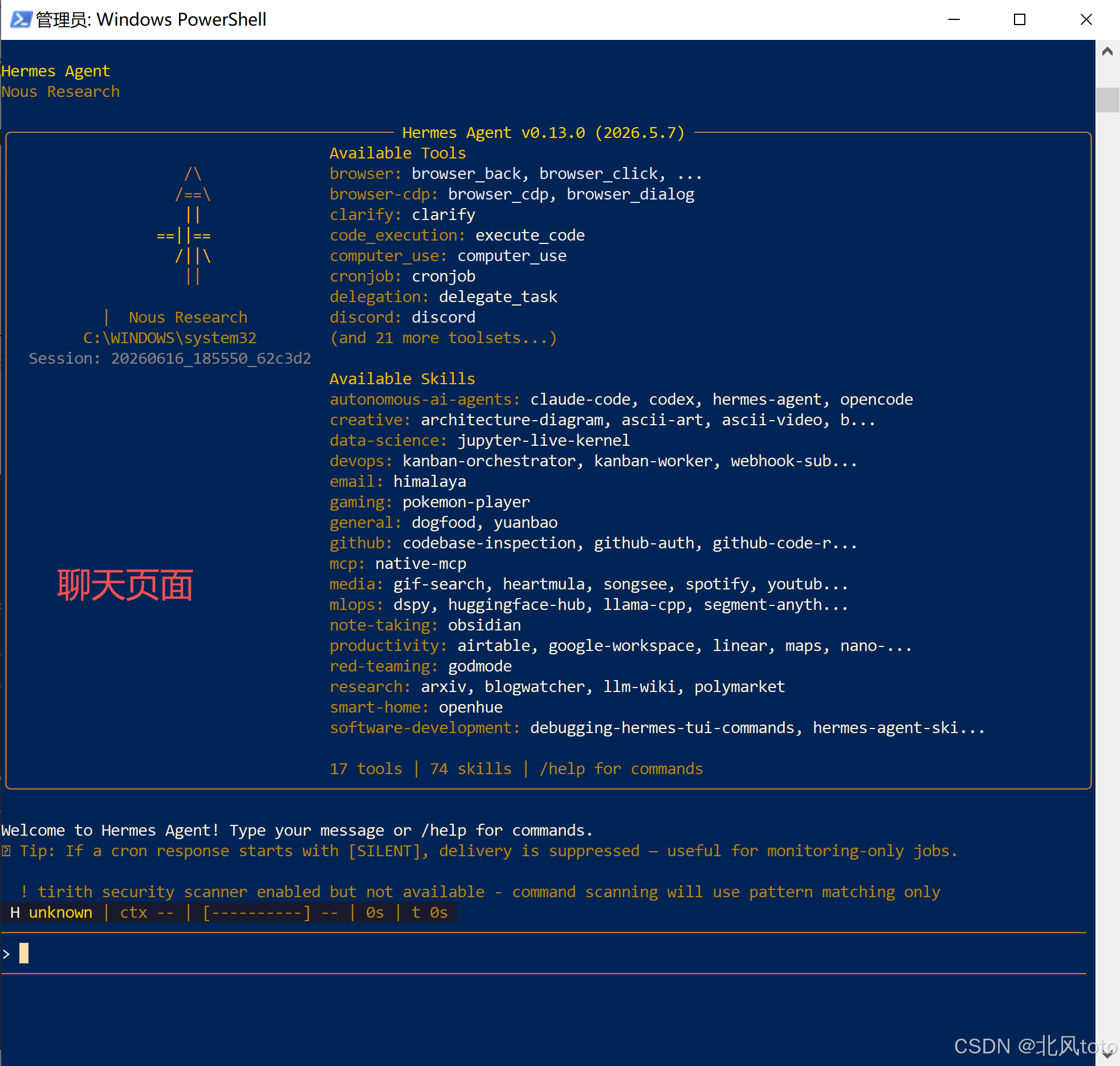Click the 'Available Tools' heading
Viewport: 1120px width, 1066px height.
pos(397,153)
